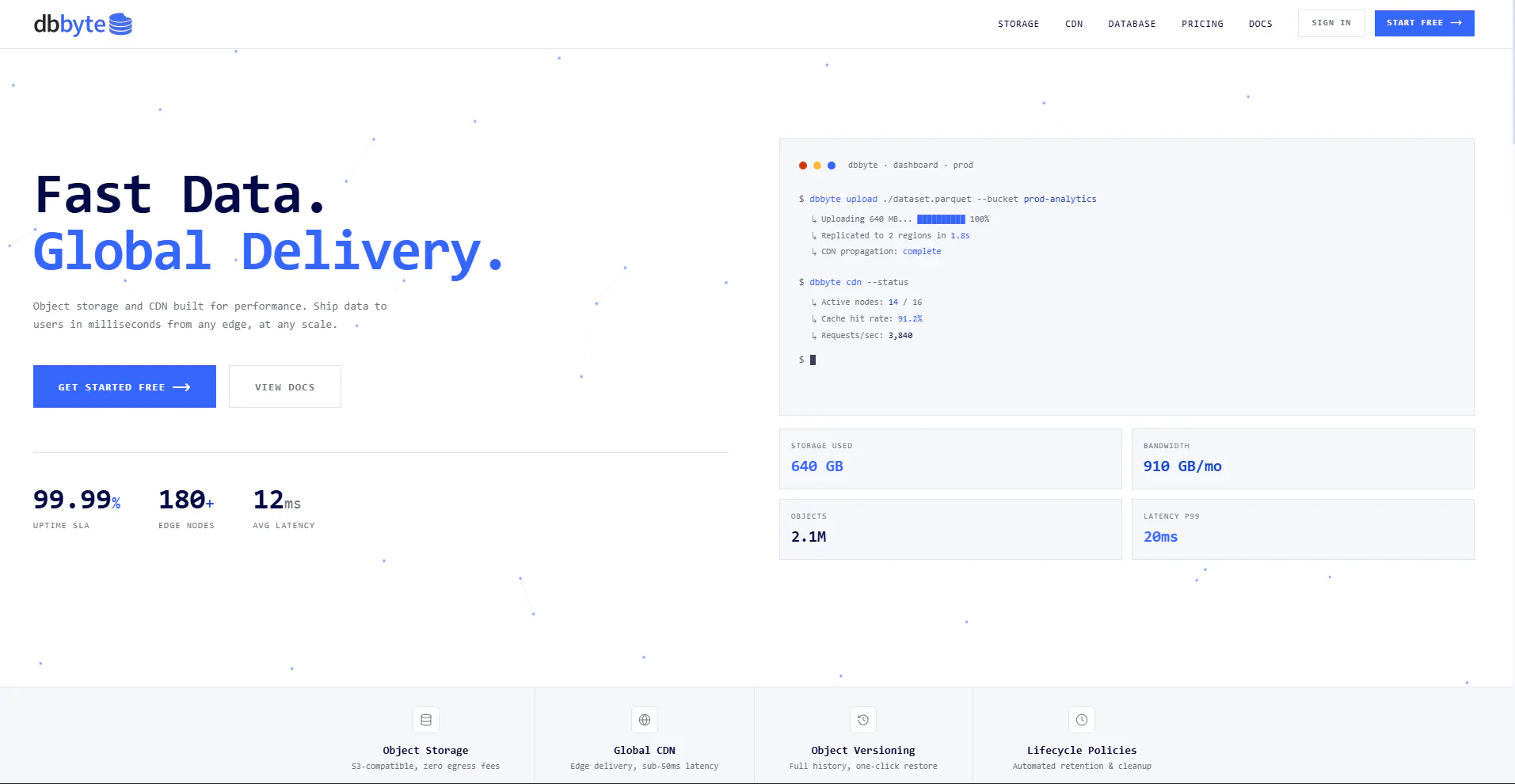
Task: Click the Object Storage feature title
Action: click(426, 750)
